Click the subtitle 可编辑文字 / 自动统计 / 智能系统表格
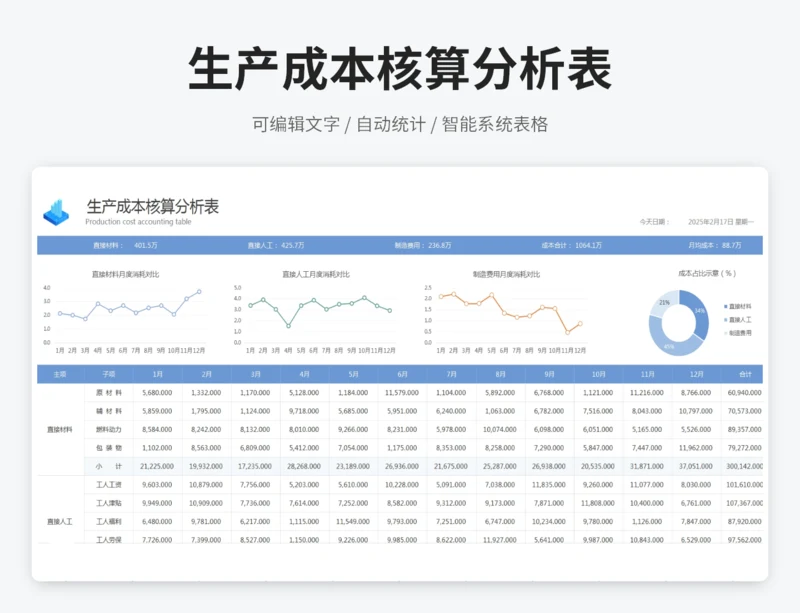Image resolution: width=800 pixels, height=613 pixels. tap(400, 124)
